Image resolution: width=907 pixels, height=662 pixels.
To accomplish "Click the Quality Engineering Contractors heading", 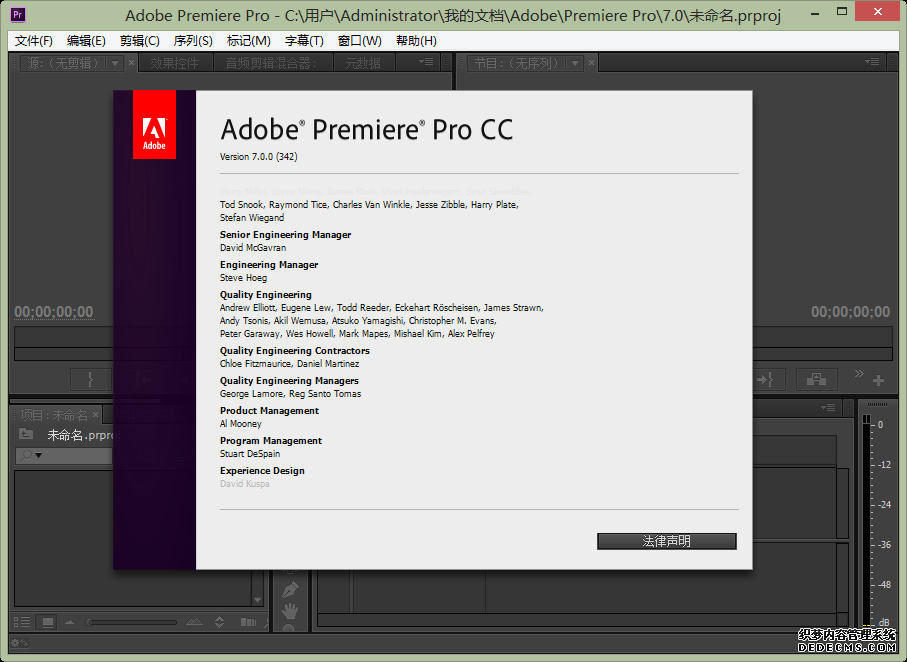I will coord(294,351).
